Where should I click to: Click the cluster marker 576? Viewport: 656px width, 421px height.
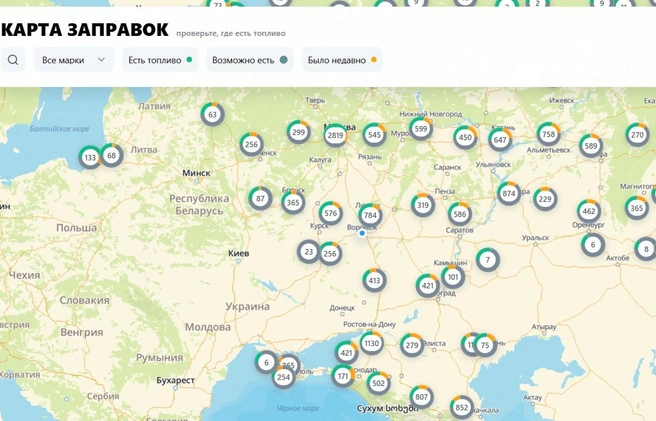click(x=331, y=213)
